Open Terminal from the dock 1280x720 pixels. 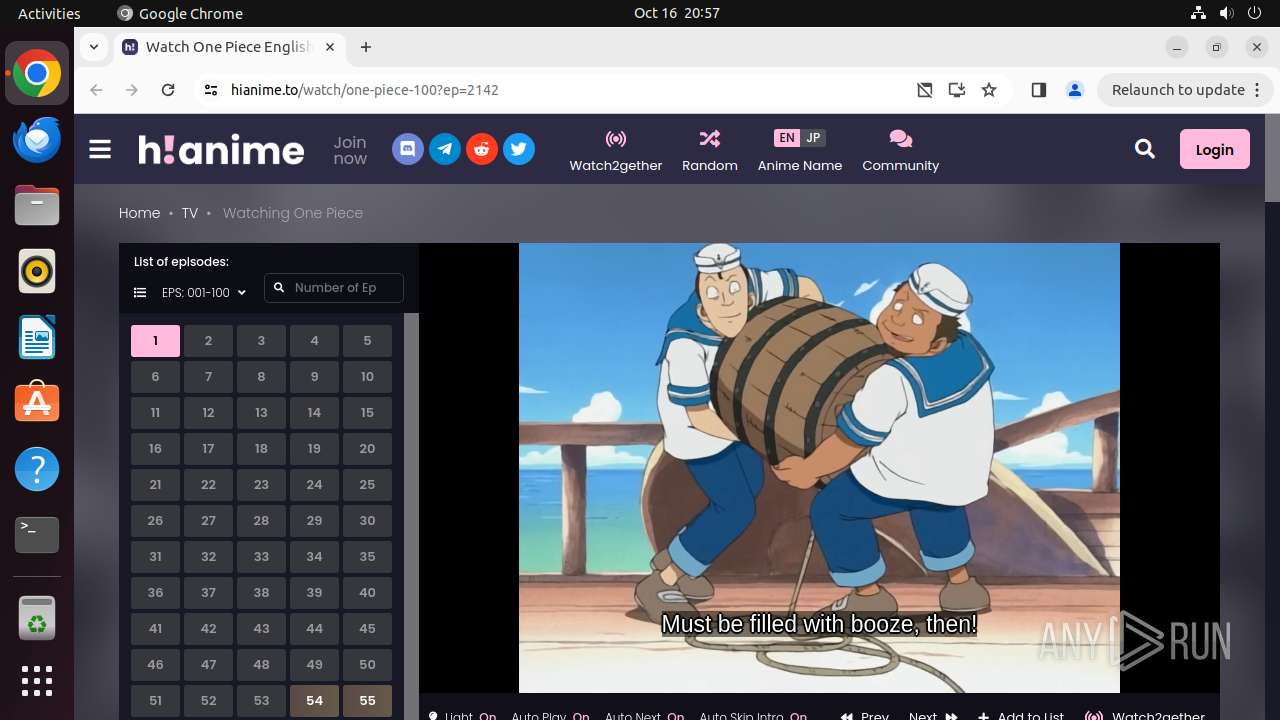coord(37,535)
